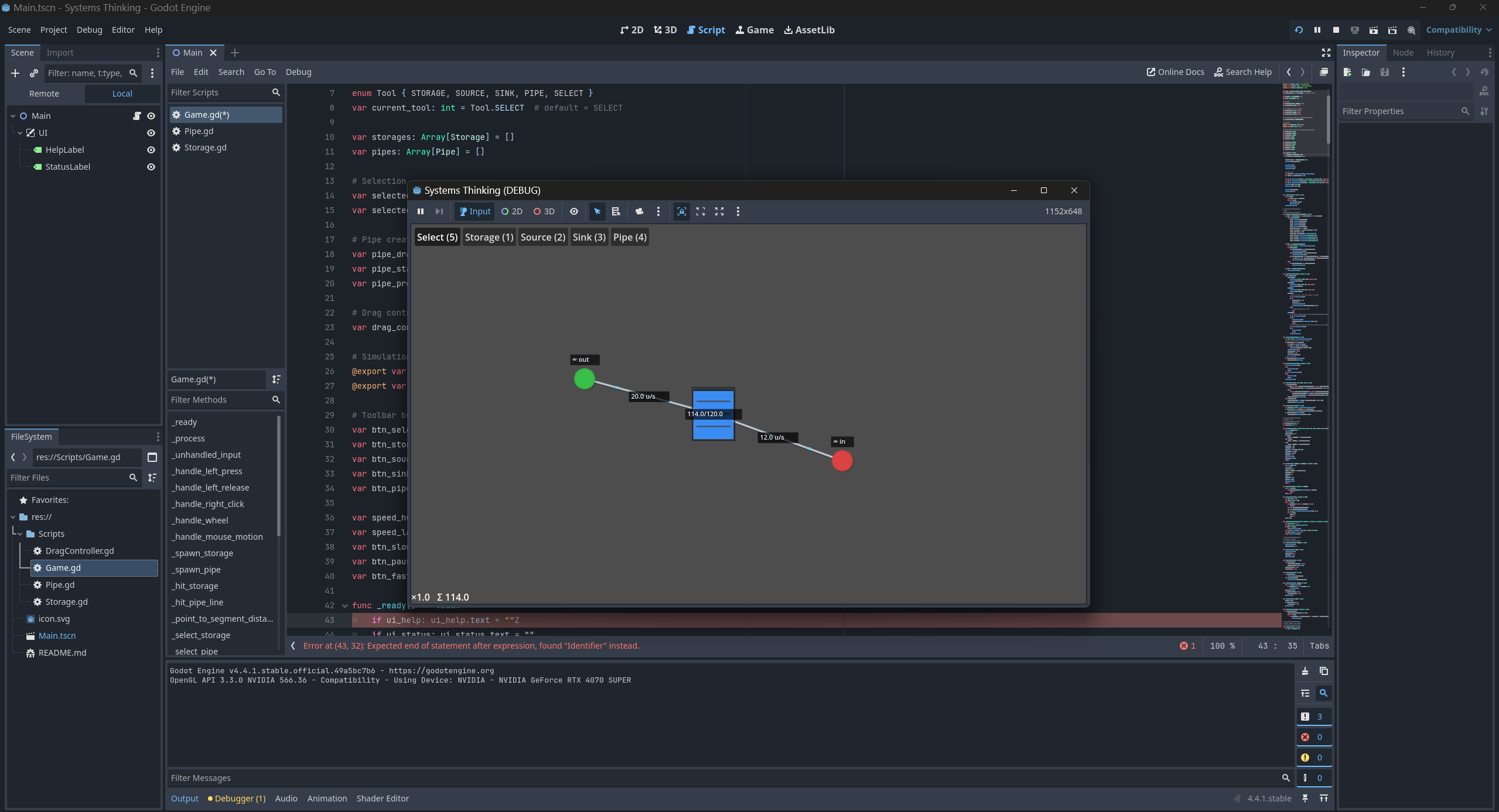The width and height of the screenshot is (1499, 812).
Task: Toggle the UI node visibility eye
Action: click(151, 133)
